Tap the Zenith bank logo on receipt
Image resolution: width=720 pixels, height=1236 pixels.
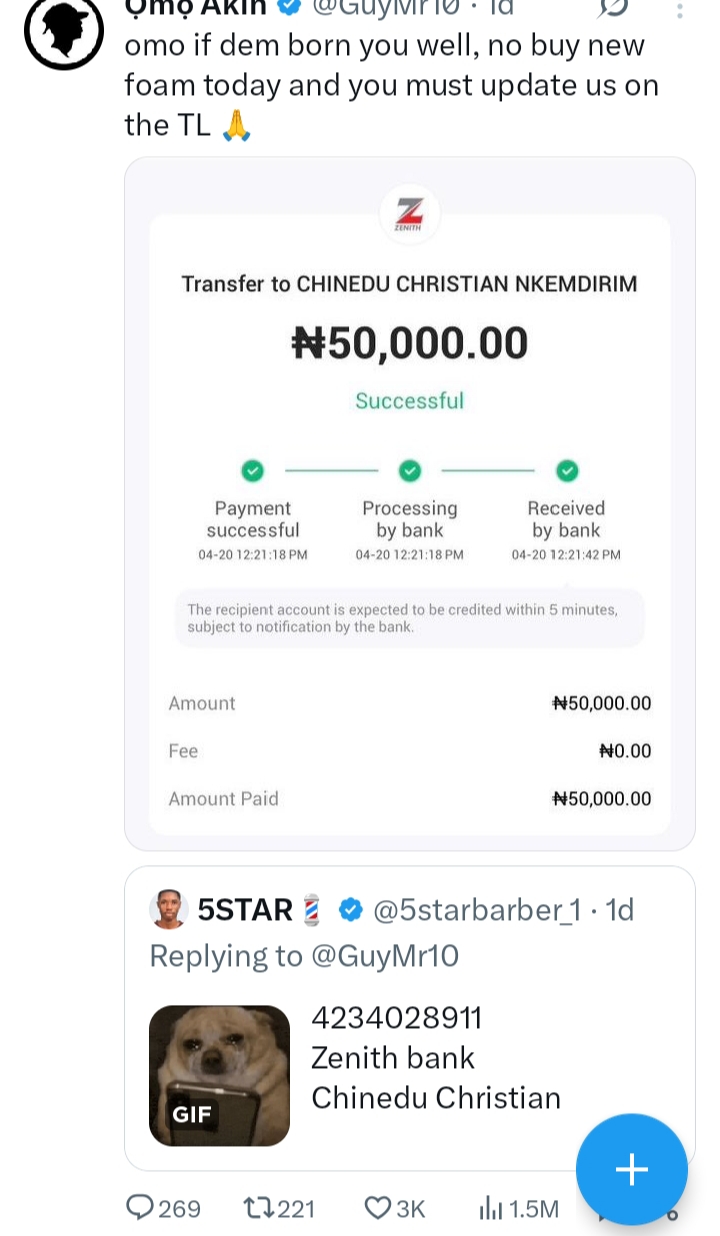click(410, 214)
